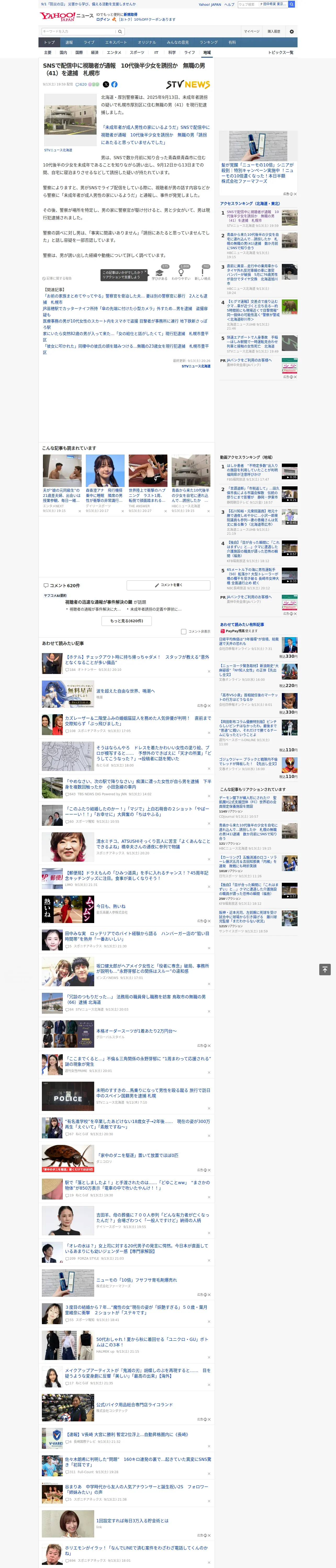The width and height of the screenshot is (336, 1568).
Task: Click the STV NEWS logo
Action: tap(188, 85)
